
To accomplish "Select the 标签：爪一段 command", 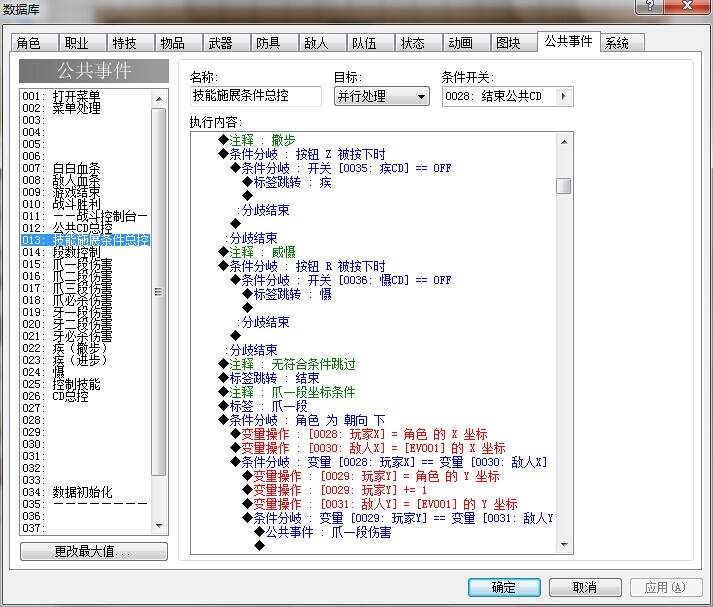I will [x=263, y=406].
